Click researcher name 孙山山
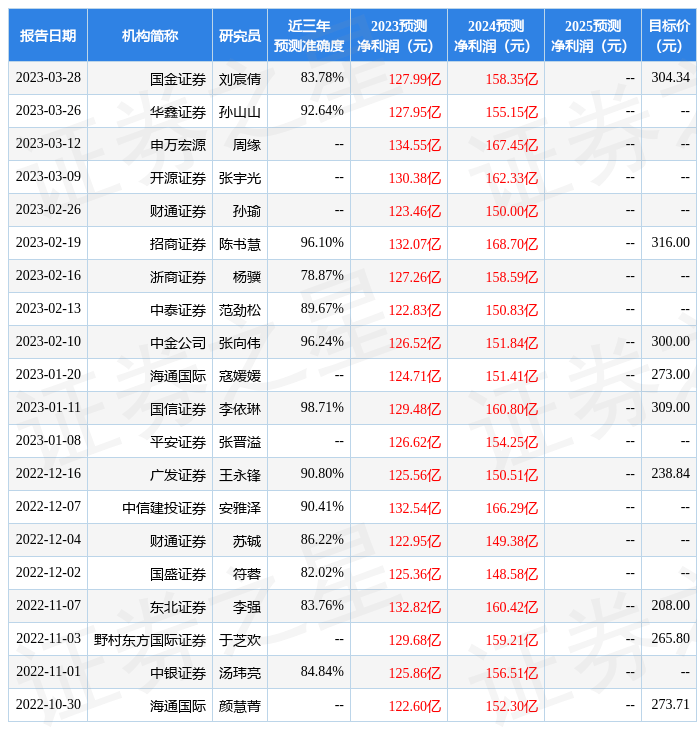Screen dimensions: 697x730 (x=240, y=112)
